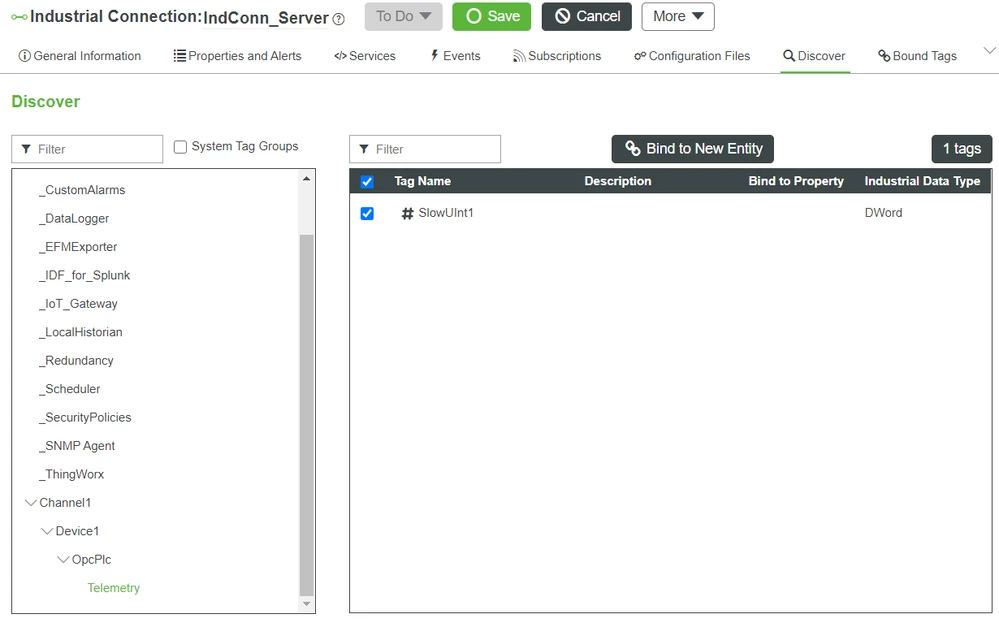Click the funnel icon in the tag filter
The height and width of the screenshot is (623, 999).
tap(364, 149)
